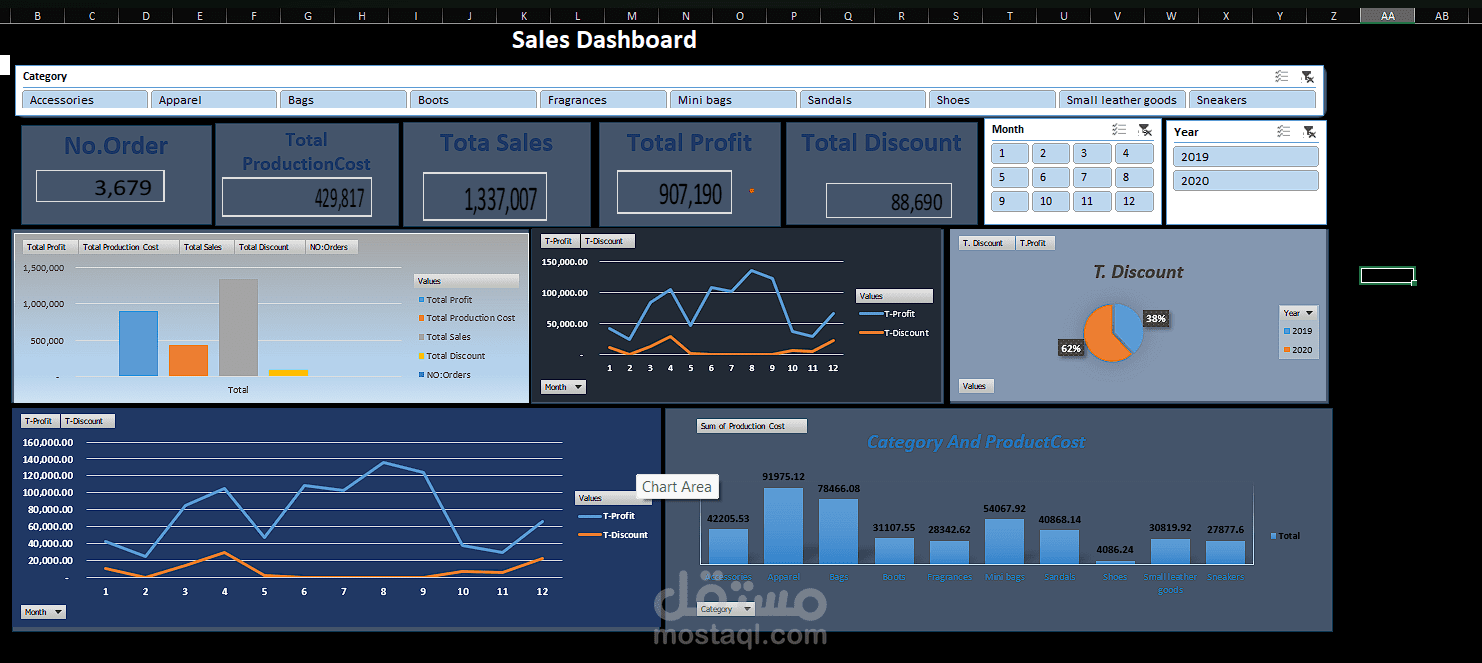
Task: Open Month dropdown on the dark line chart
Action: (x=563, y=387)
